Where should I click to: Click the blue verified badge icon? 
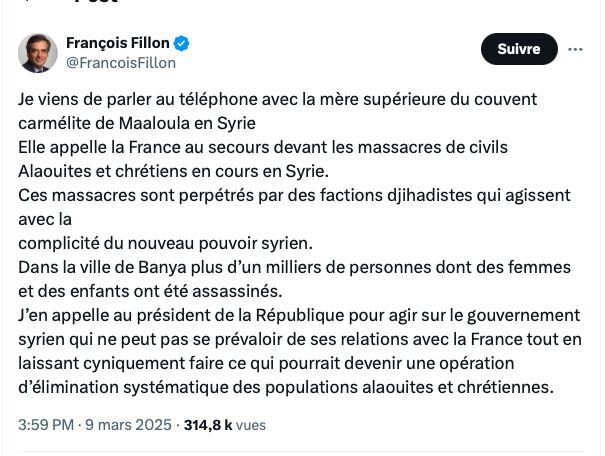182,43
